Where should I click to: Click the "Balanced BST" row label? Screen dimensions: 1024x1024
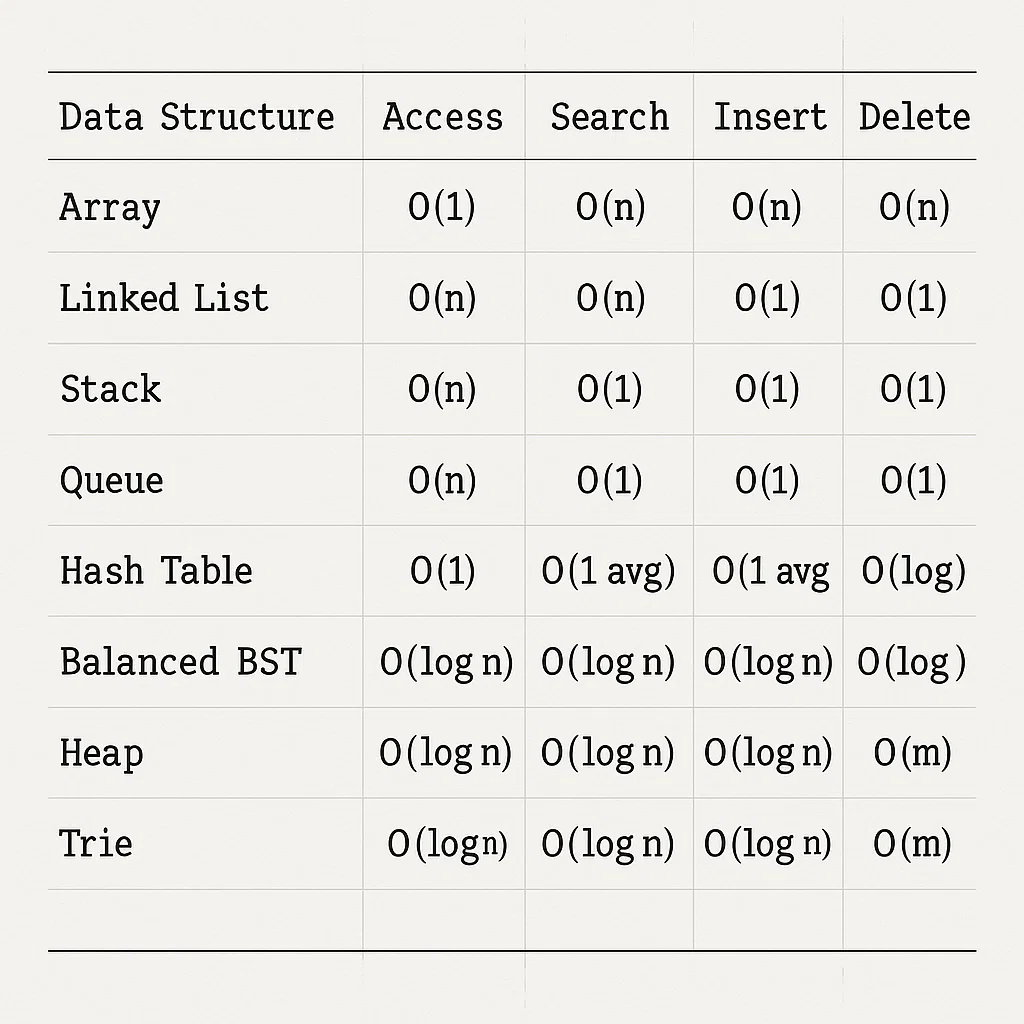[180, 662]
